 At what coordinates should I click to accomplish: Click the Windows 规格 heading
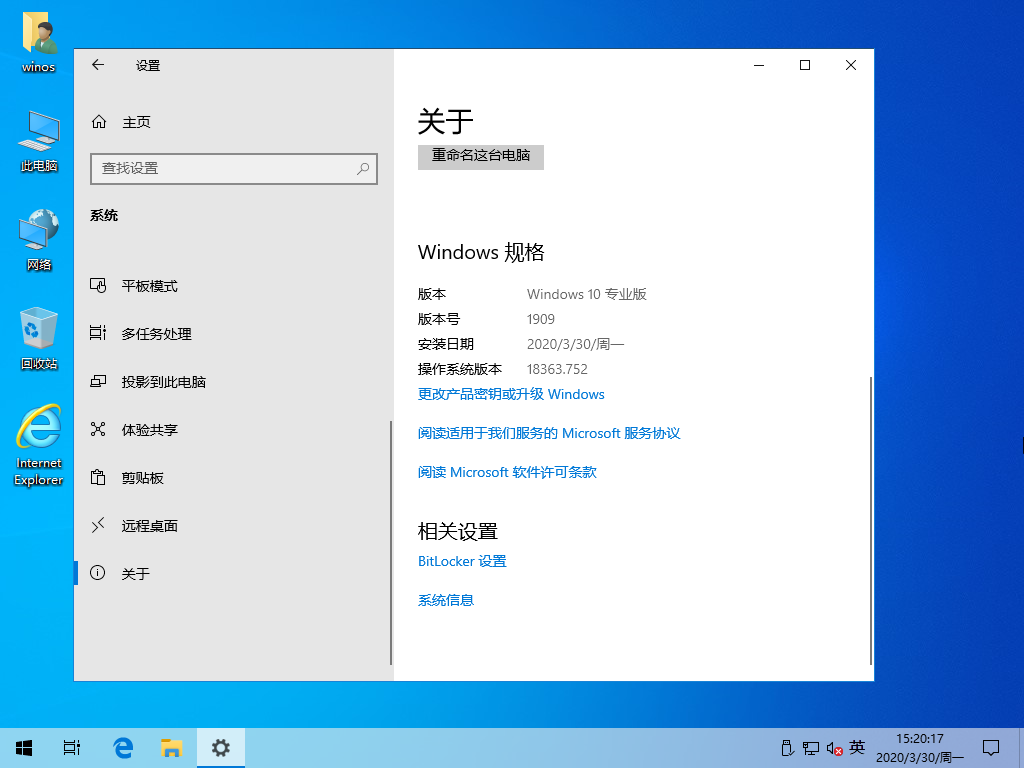[x=481, y=252]
